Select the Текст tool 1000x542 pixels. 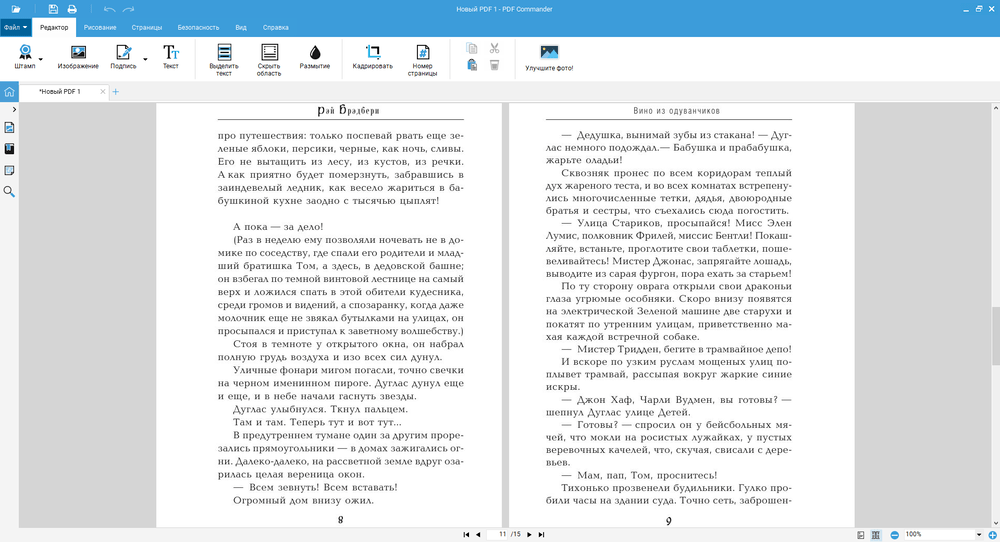[170, 57]
